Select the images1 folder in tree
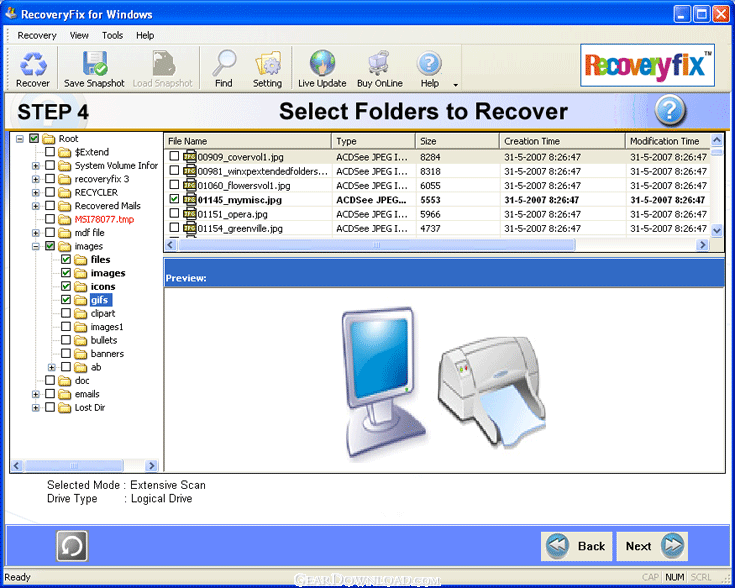This screenshot has height=588, width=735. pos(107,327)
